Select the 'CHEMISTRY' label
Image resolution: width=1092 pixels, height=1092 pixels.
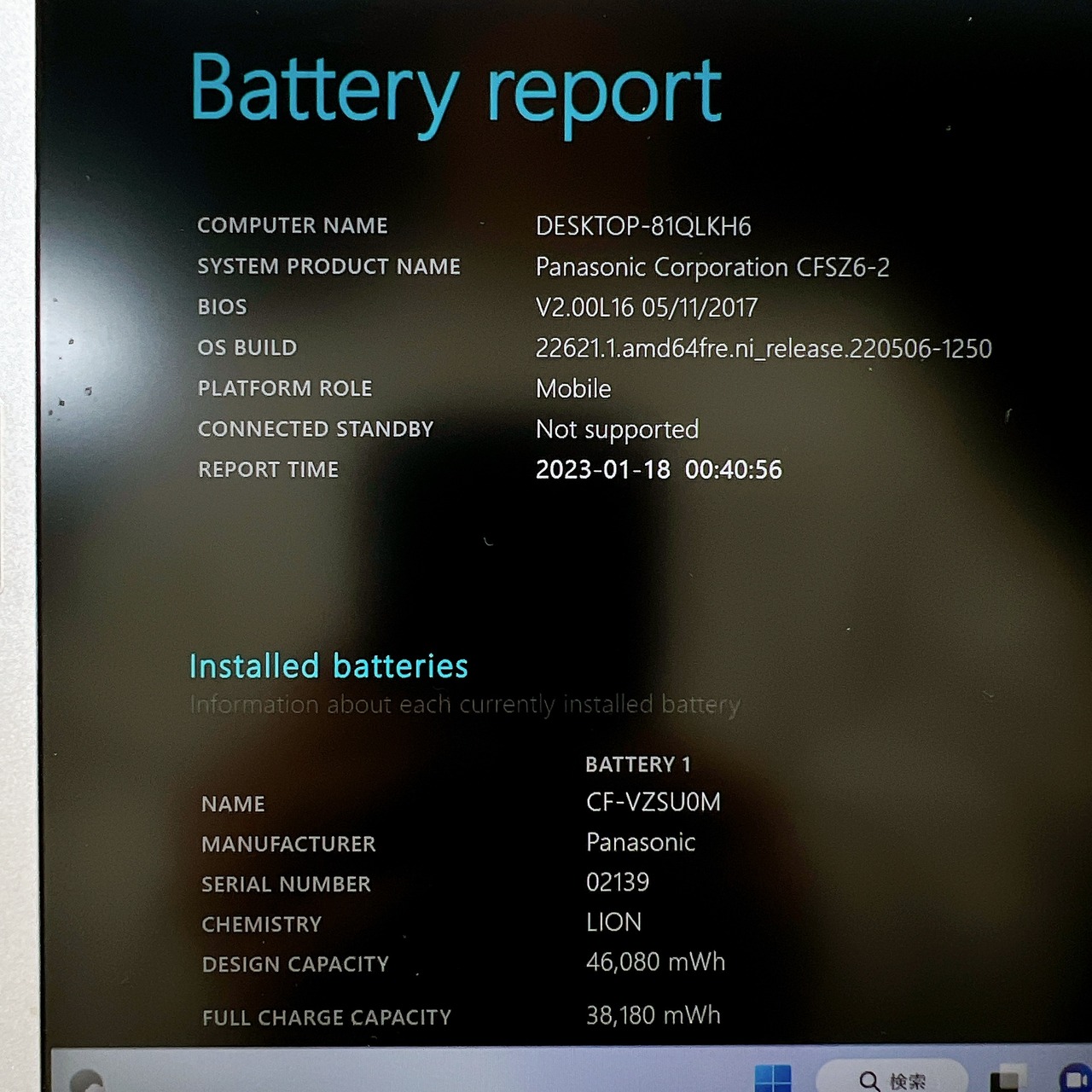[x=262, y=924]
